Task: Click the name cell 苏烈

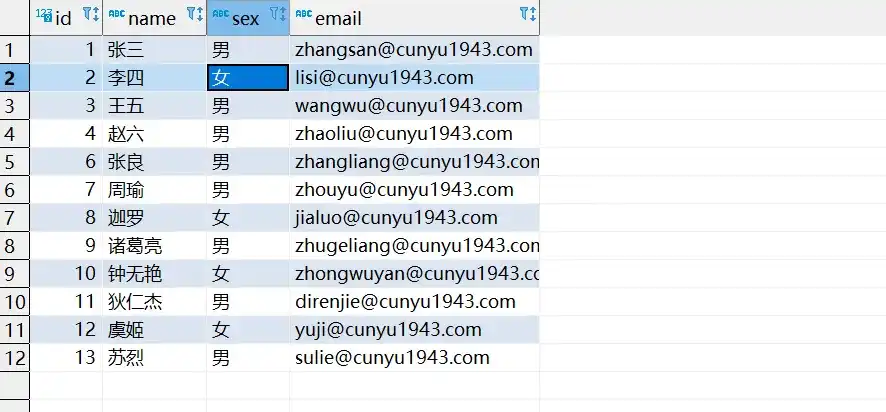Action: coord(154,357)
